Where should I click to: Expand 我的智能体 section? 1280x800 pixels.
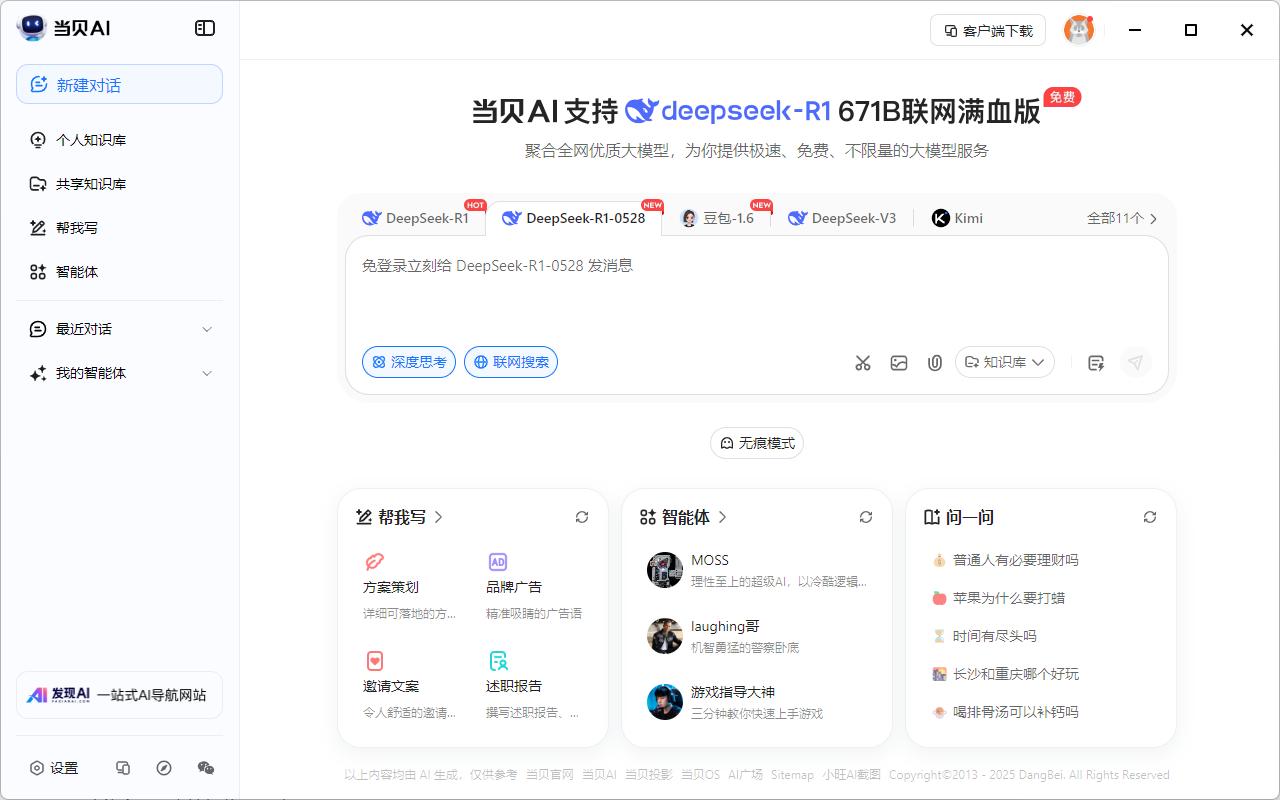[119, 373]
